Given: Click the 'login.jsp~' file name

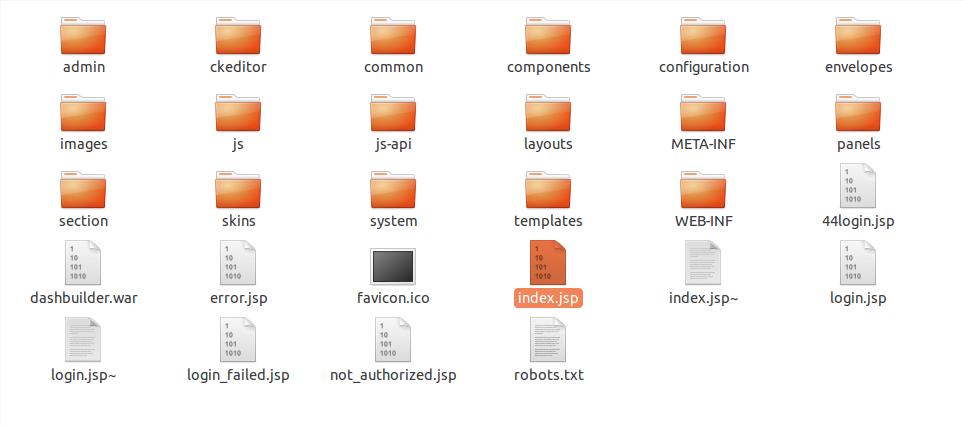Looking at the screenshot, I should click(84, 376).
